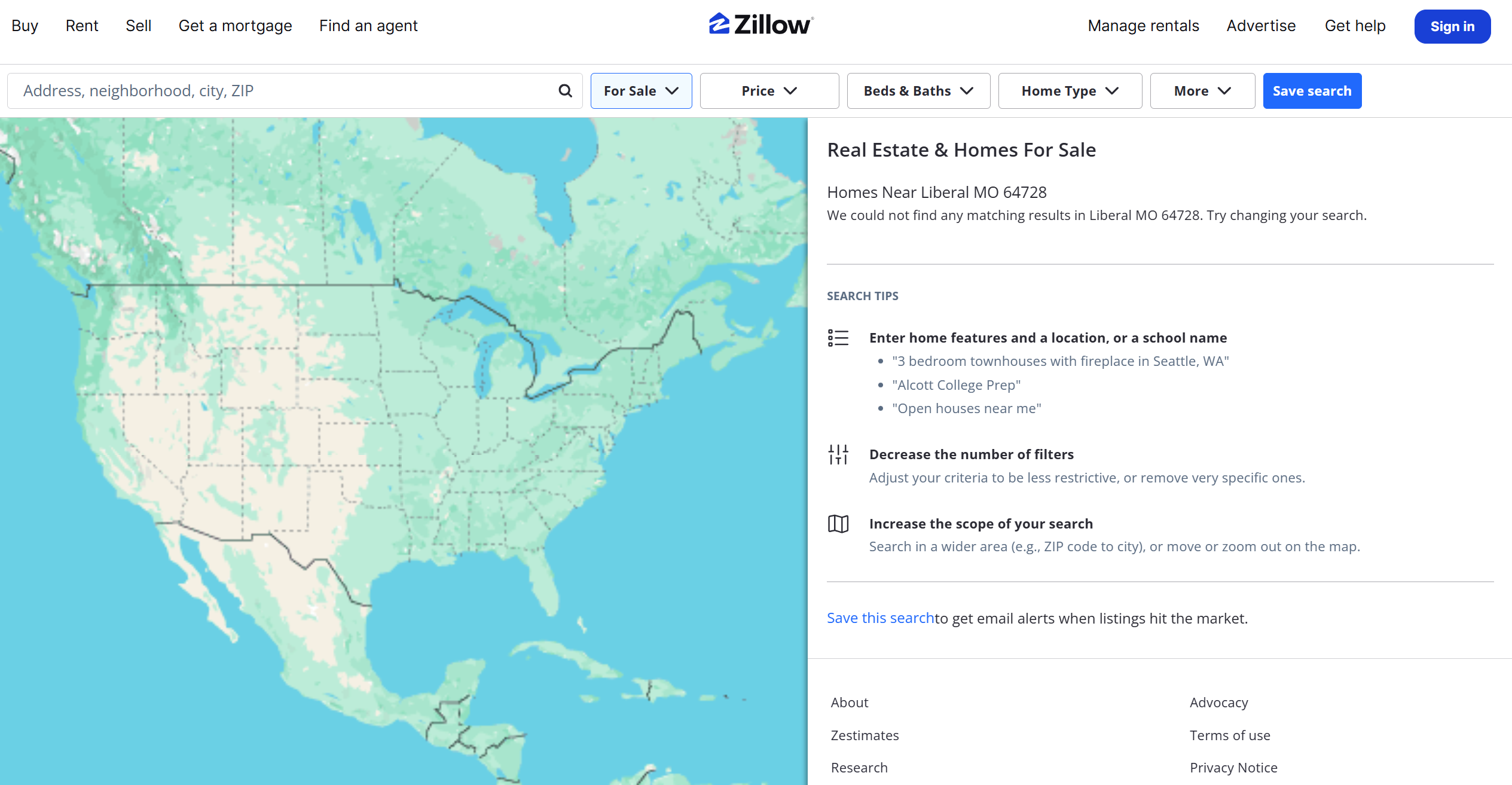Click the Home Type chevron icon
Viewport: 1512px width, 785px height.
[x=1113, y=91]
